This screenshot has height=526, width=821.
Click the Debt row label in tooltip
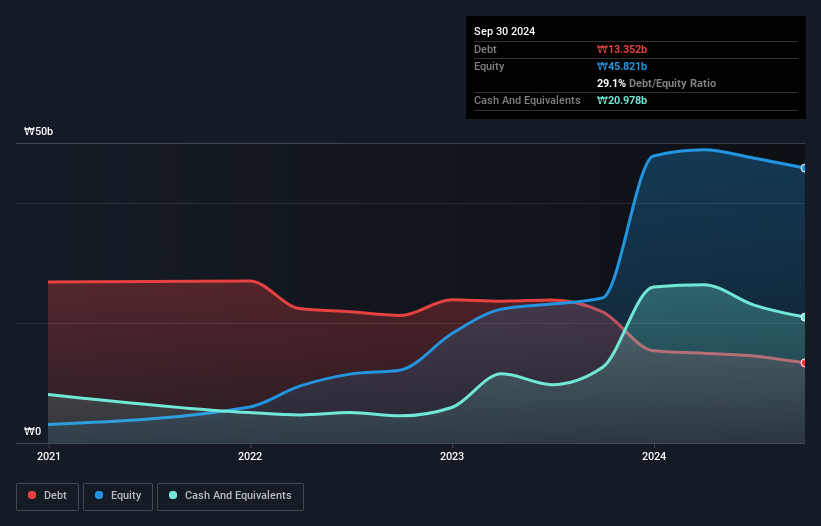(485, 49)
